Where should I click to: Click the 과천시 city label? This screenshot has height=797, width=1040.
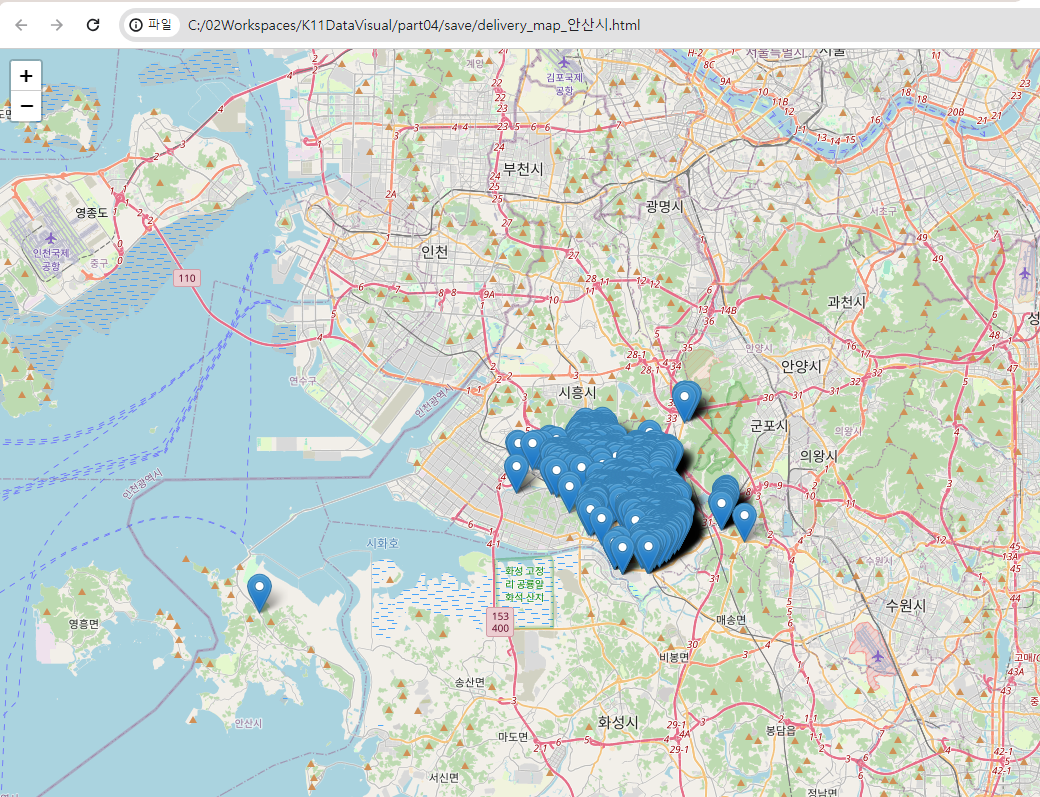point(846,302)
